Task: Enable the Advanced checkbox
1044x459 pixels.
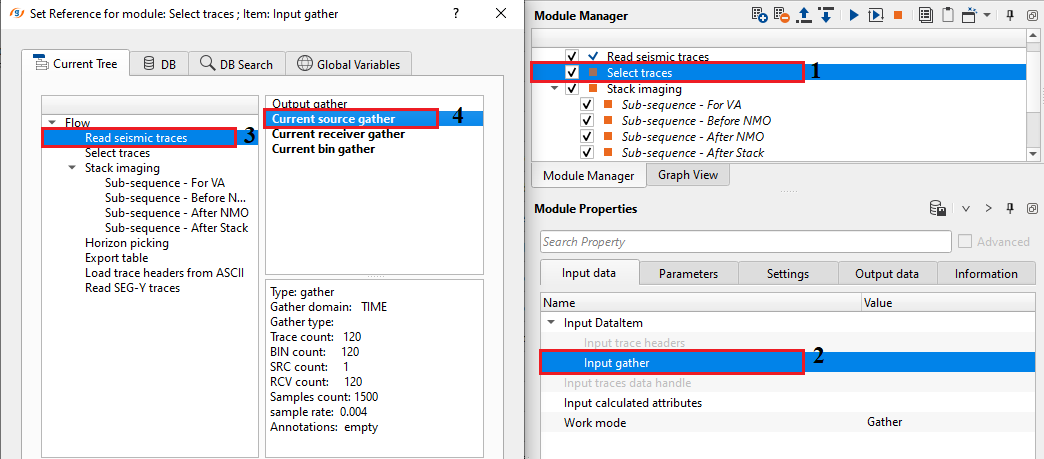Action: (x=966, y=242)
